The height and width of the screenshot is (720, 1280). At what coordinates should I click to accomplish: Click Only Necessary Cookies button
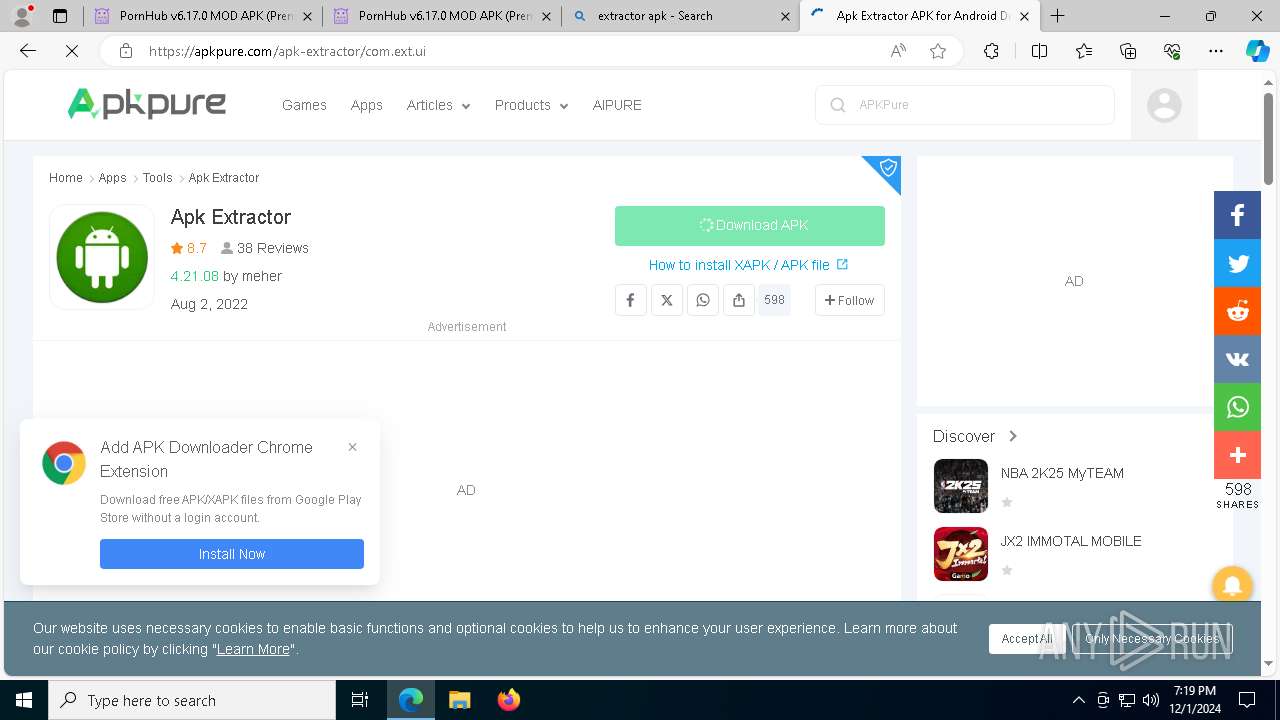[x=1152, y=639]
